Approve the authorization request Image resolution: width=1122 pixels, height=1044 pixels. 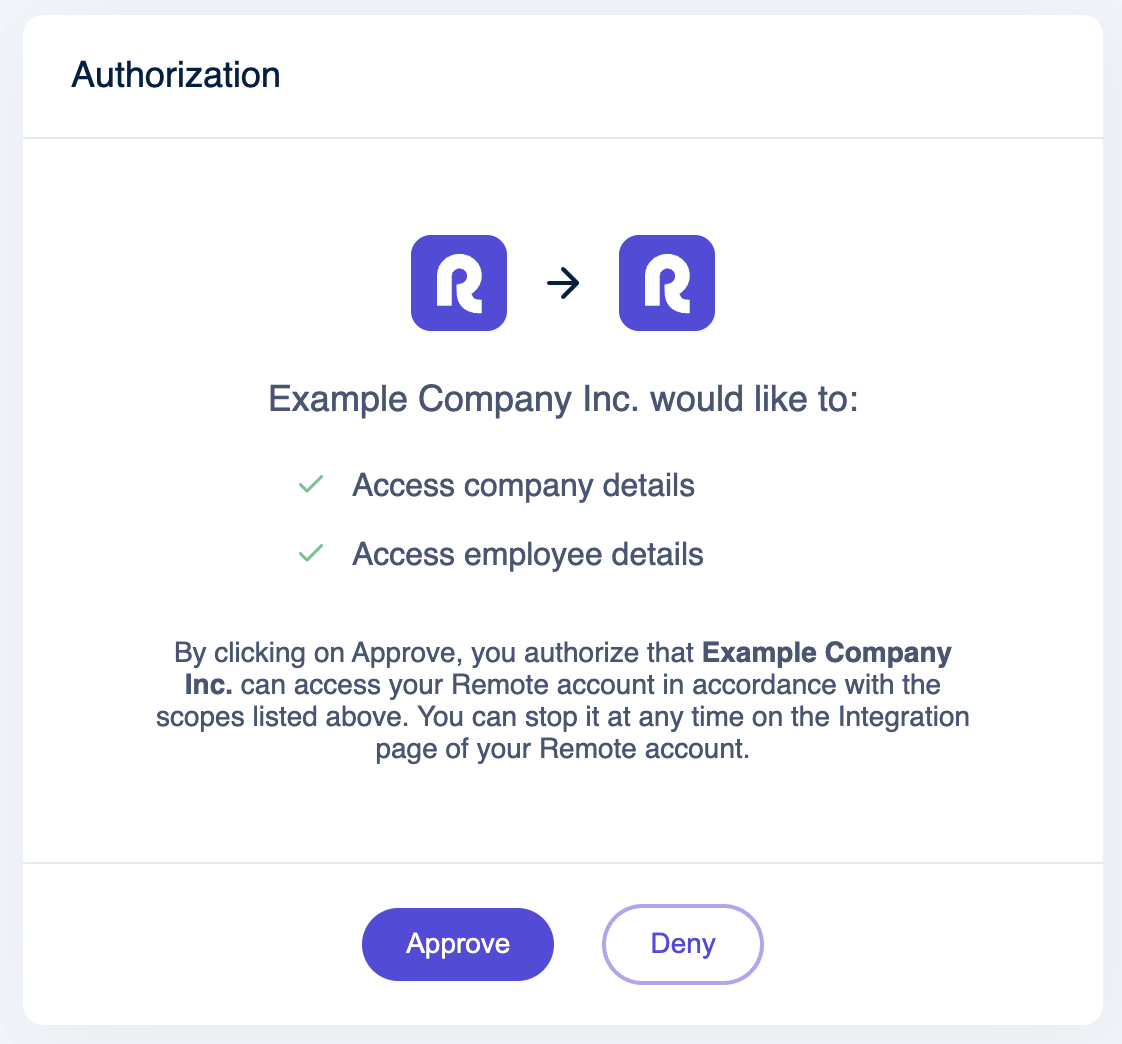(x=458, y=944)
